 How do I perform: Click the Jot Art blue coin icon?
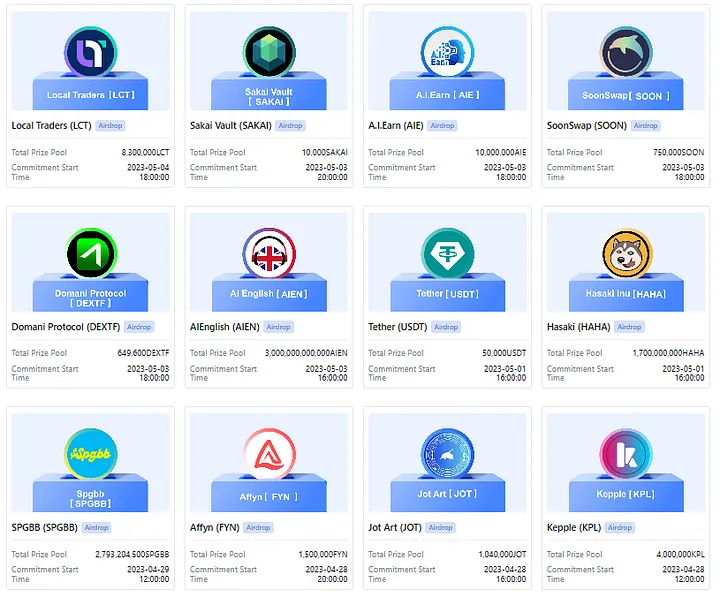click(x=447, y=454)
